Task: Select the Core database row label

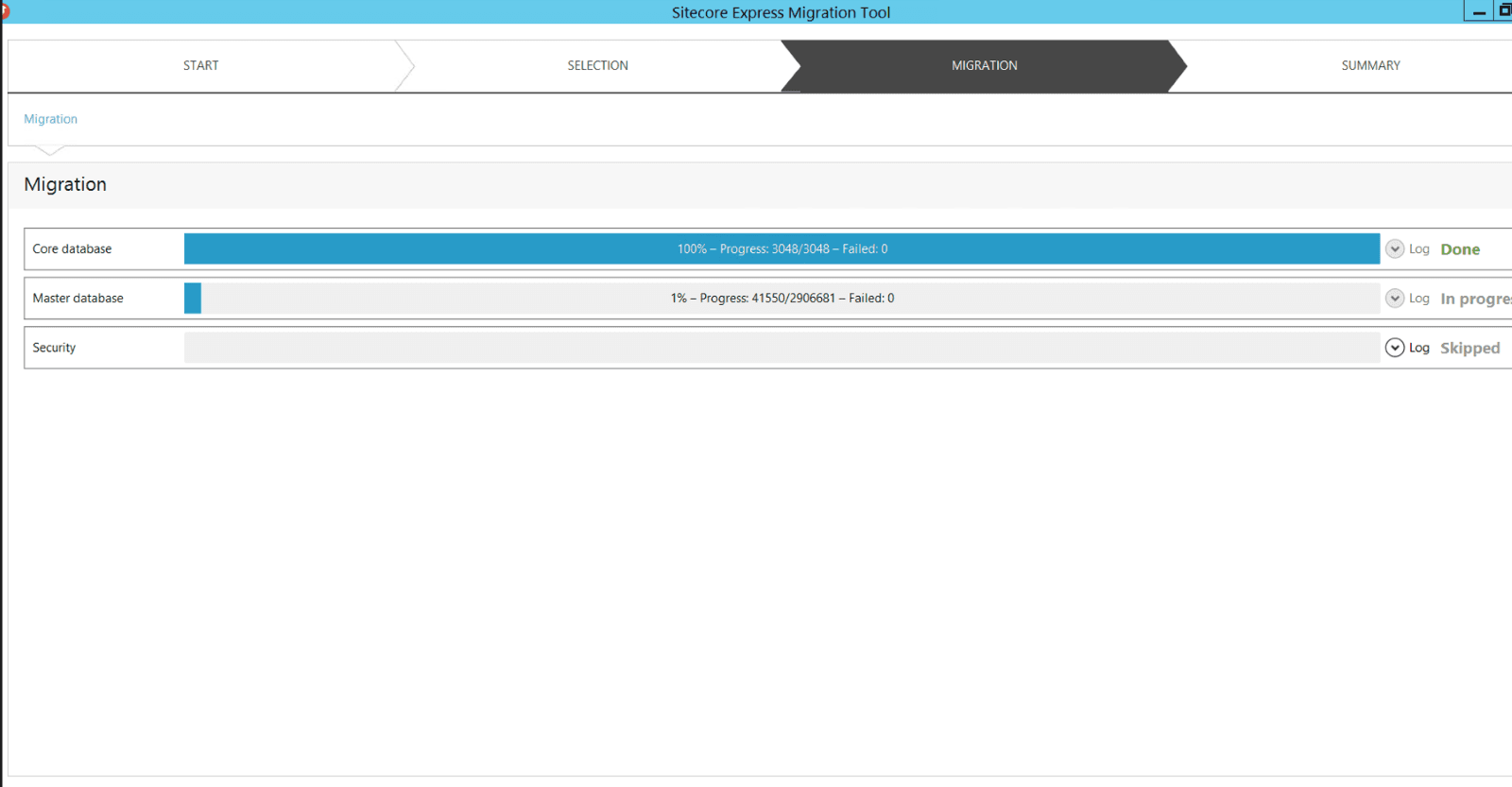Action: [x=72, y=249]
